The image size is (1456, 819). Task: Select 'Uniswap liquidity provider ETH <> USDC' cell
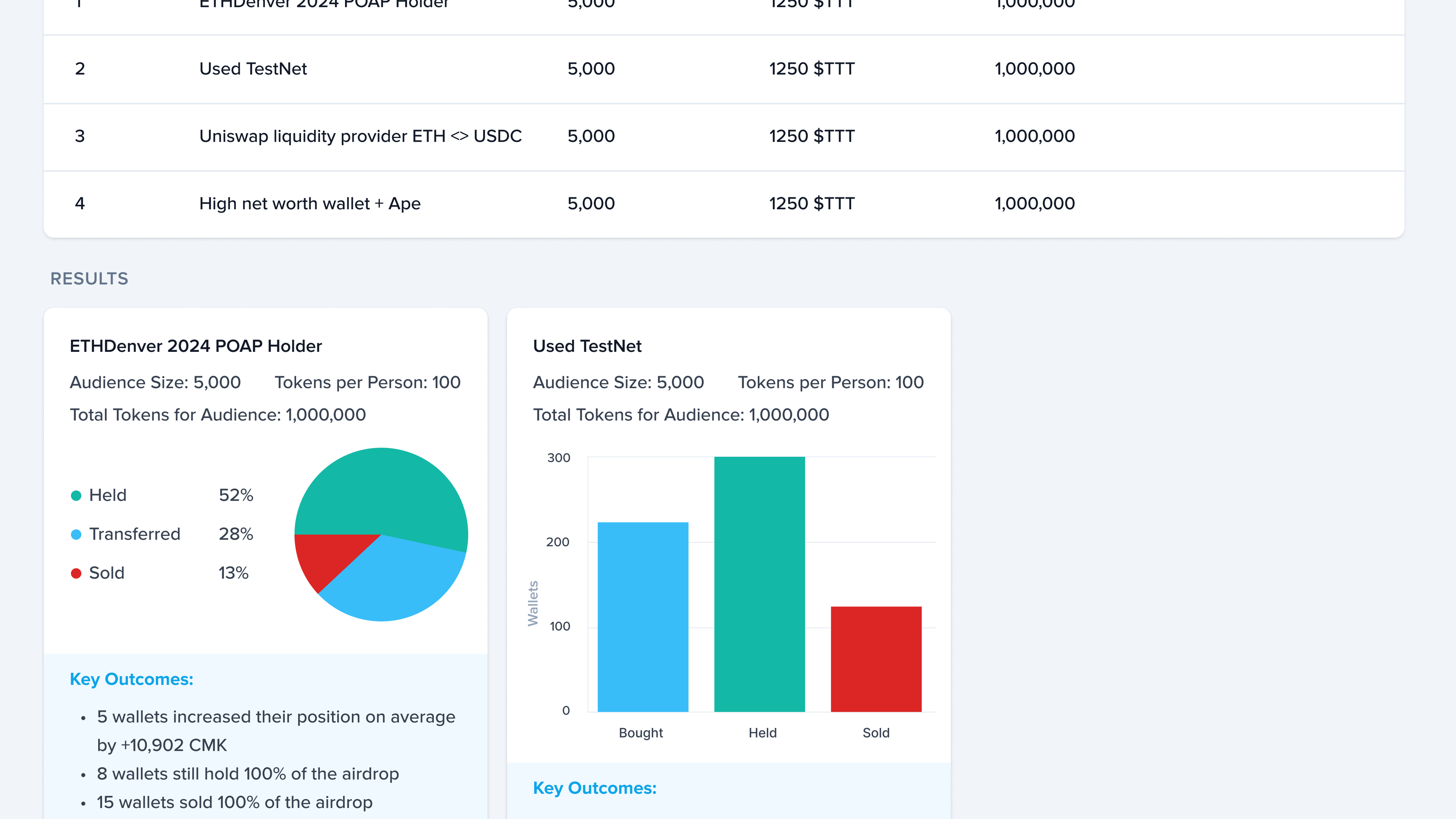point(361,136)
